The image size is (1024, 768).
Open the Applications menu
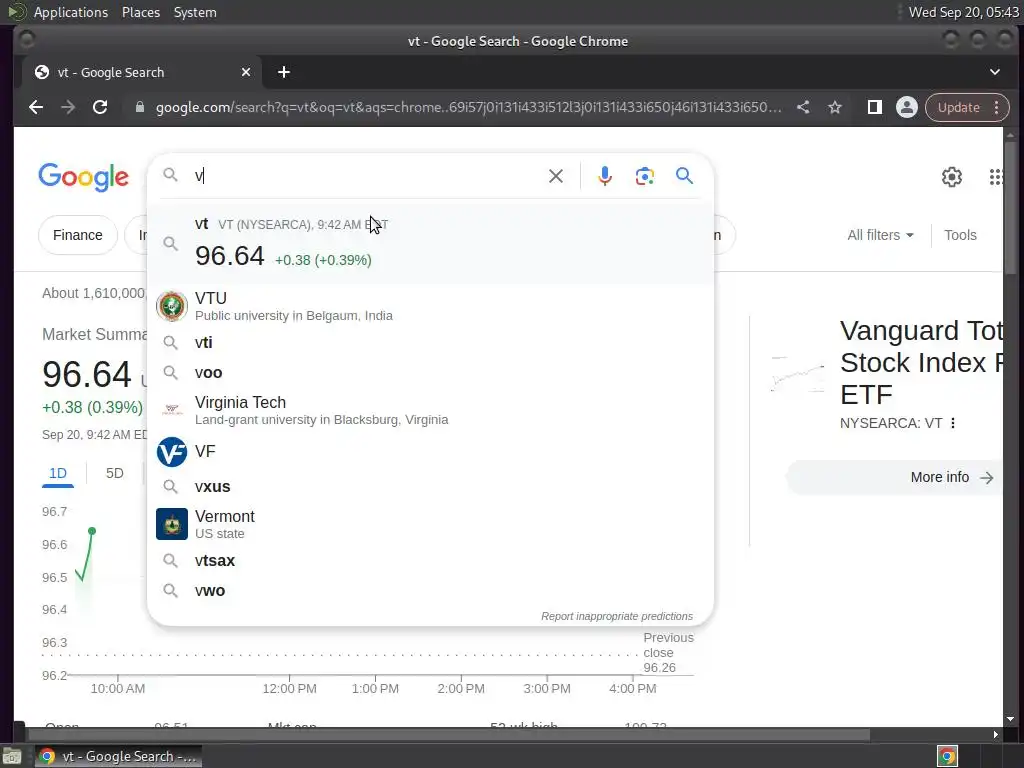pos(71,12)
